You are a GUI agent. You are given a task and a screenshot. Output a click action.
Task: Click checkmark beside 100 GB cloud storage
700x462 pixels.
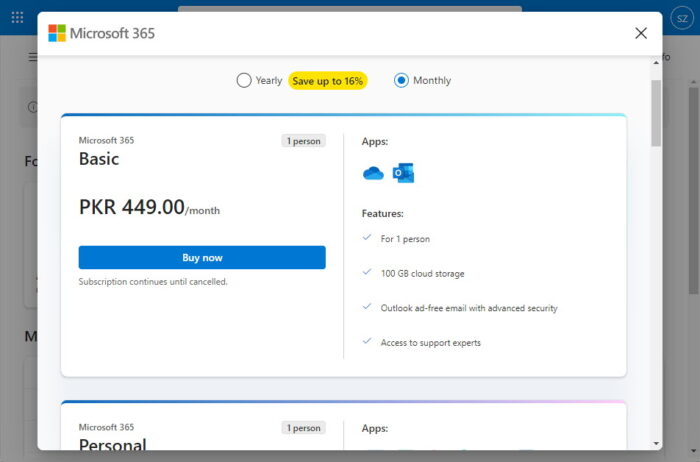click(367, 272)
